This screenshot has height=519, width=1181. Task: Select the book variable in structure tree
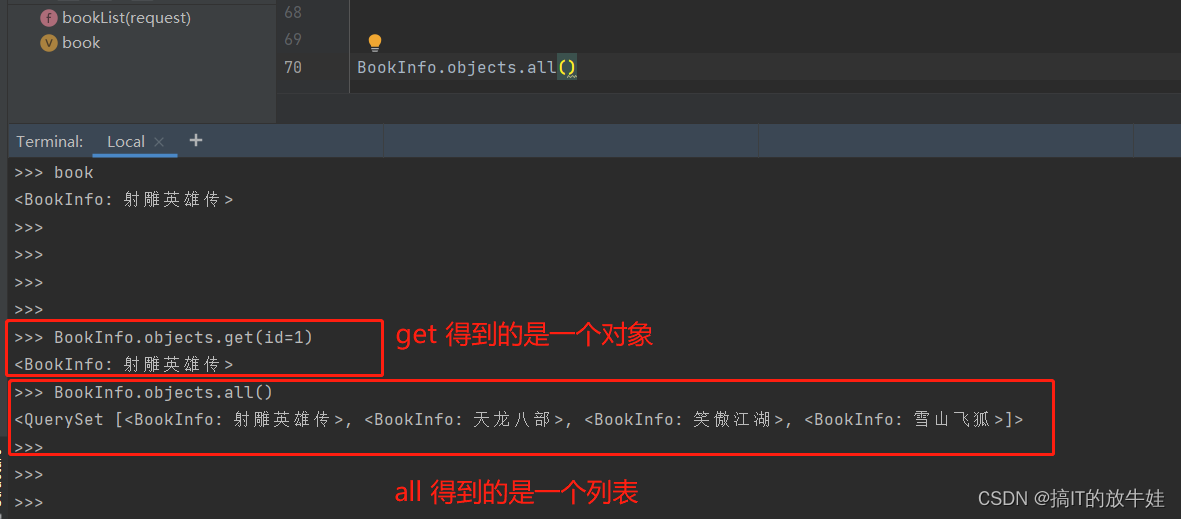(x=81, y=43)
